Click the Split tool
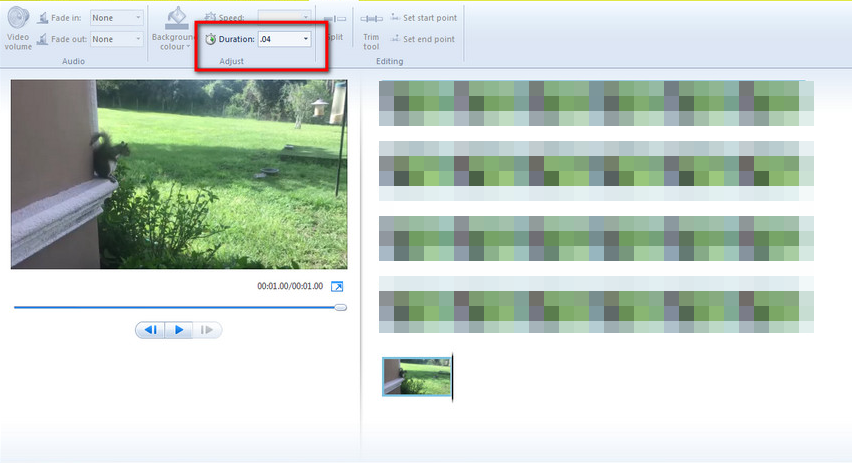 335,27
